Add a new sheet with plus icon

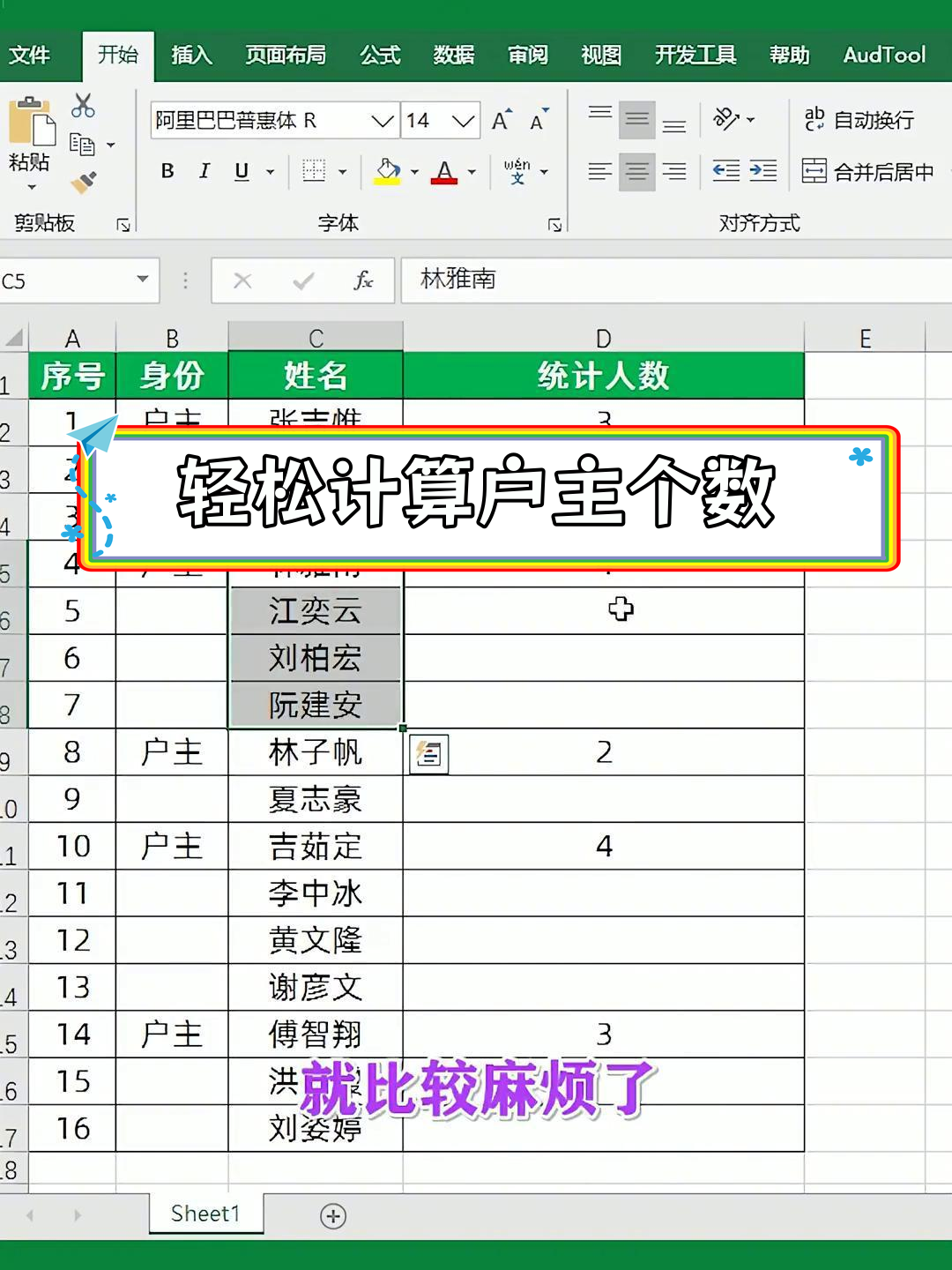(x=332, y=1216)
